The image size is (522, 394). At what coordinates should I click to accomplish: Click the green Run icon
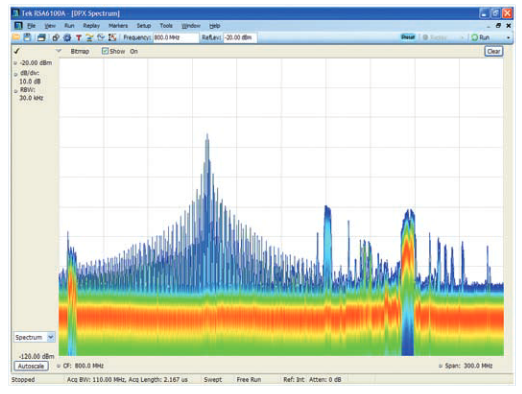tap(474, 38)
